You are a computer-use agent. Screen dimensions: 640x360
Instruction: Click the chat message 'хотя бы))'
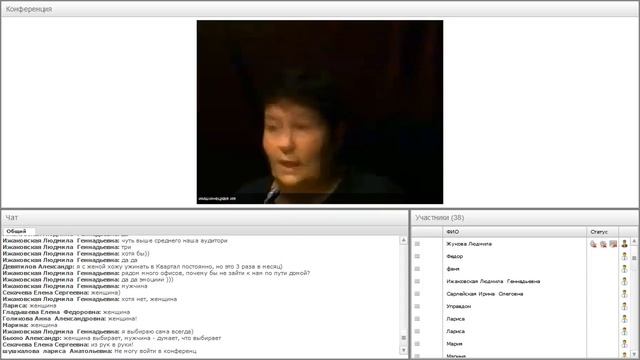click(136, 253)
